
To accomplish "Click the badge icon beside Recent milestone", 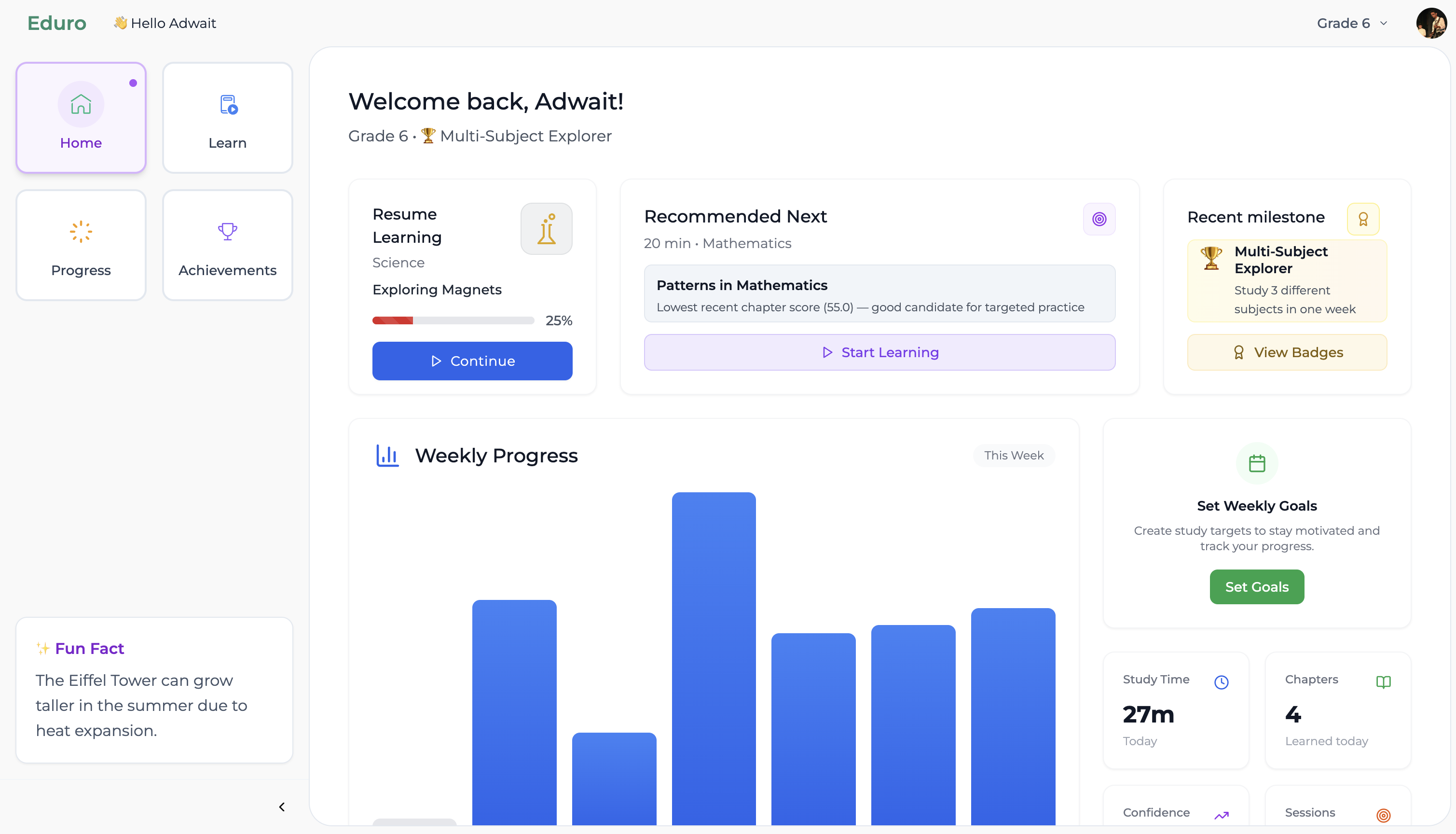I will 1363,219.
